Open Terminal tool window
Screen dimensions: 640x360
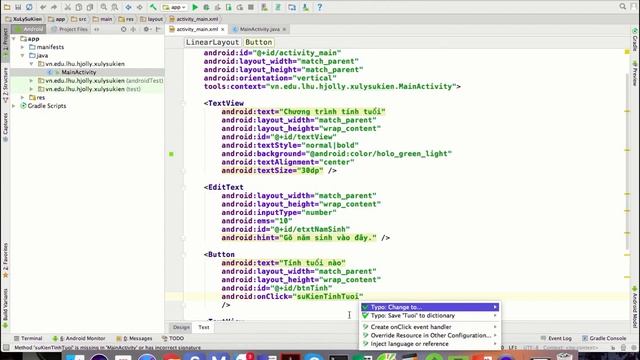[x=28, y=338]
